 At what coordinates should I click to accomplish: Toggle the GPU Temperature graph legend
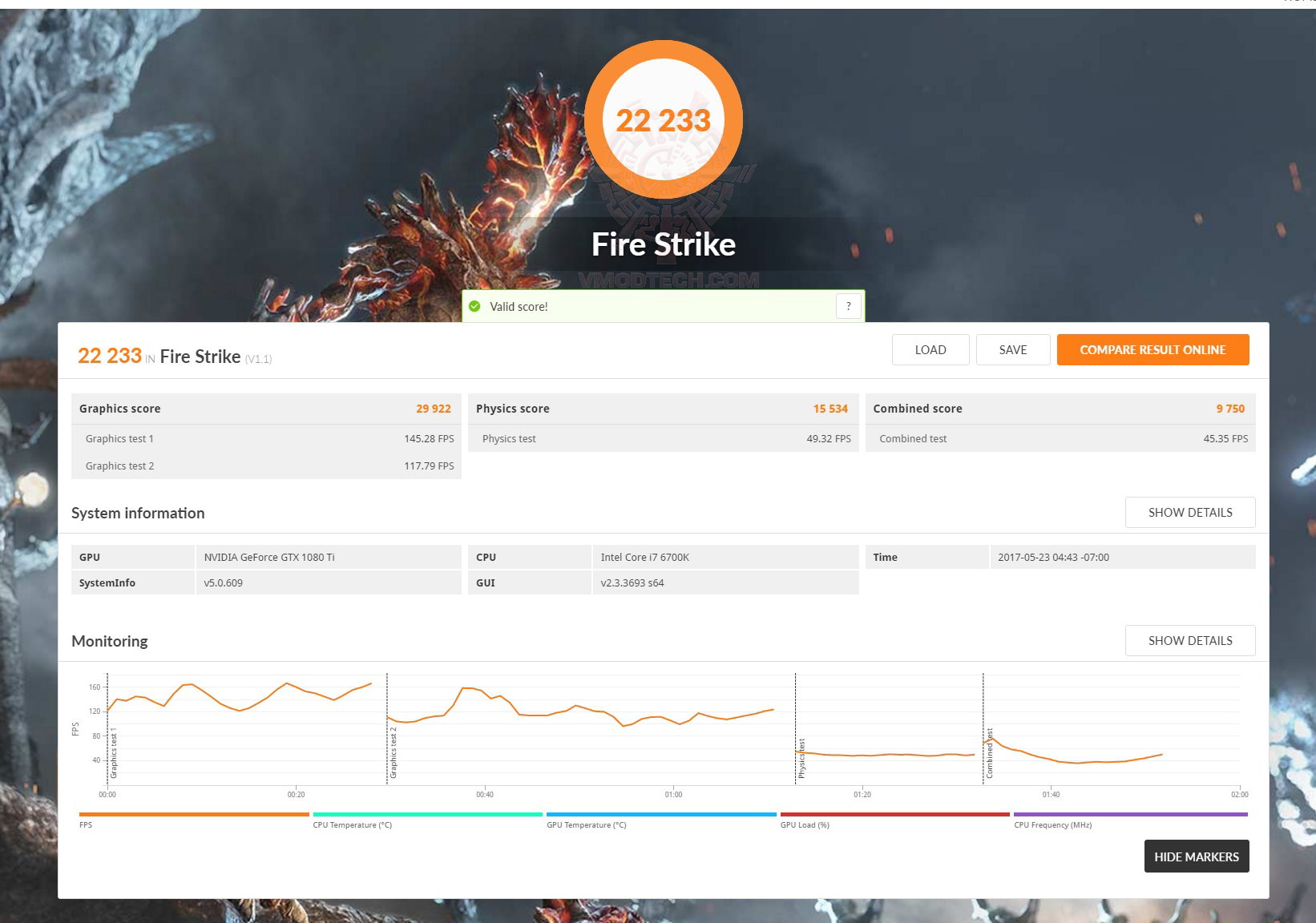coord(586,824)
